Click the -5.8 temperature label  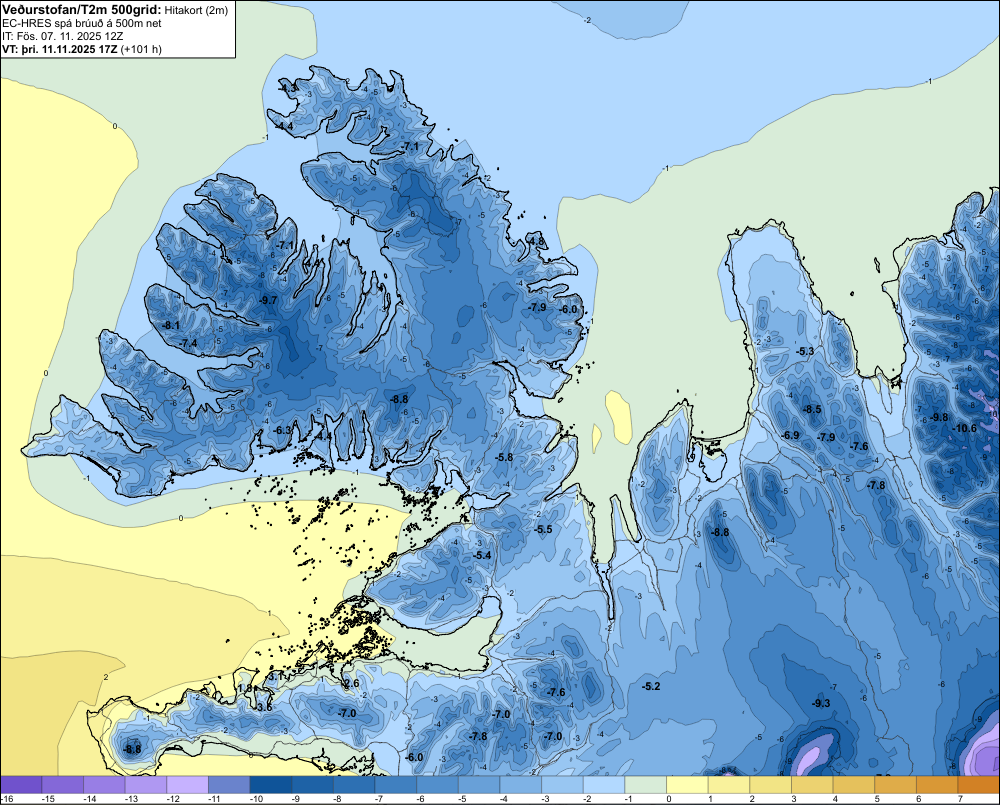(504, 457)
